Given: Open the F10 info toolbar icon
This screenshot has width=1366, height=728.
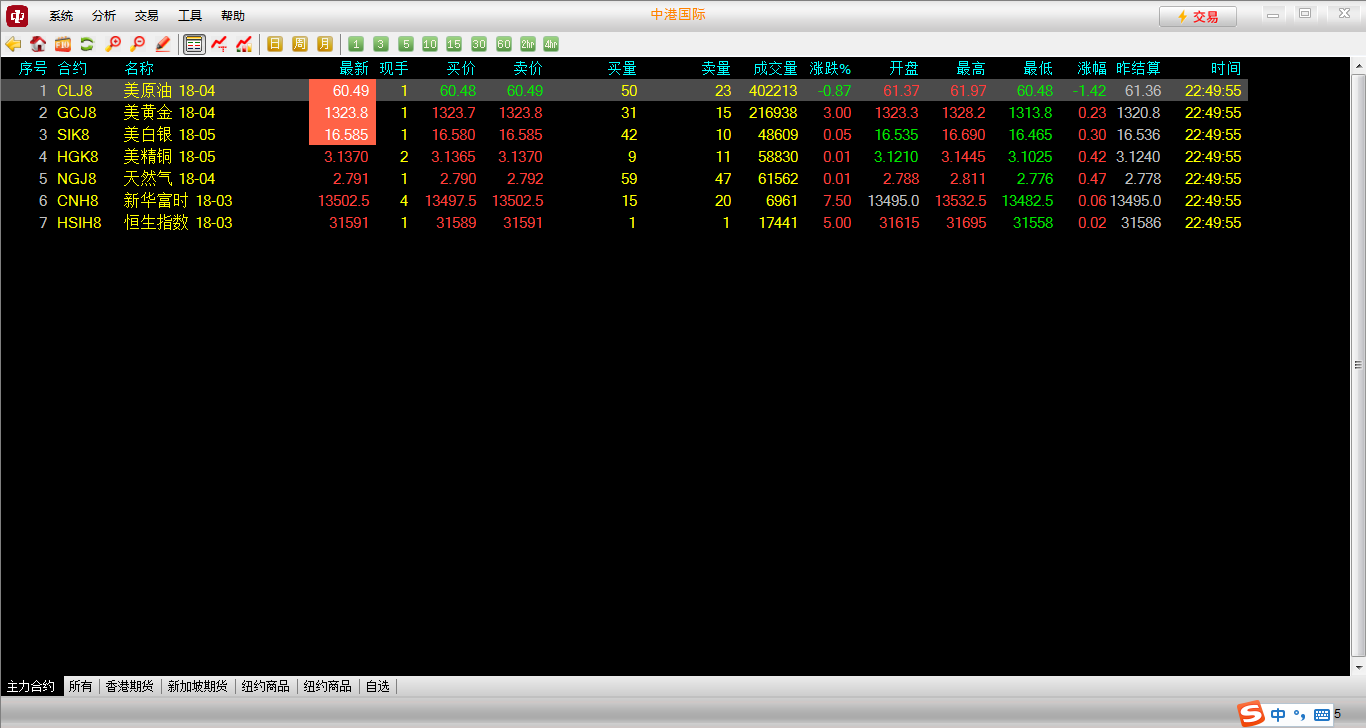Looking at the screenshot, I should pyautogui.click(x=62, y=44).
